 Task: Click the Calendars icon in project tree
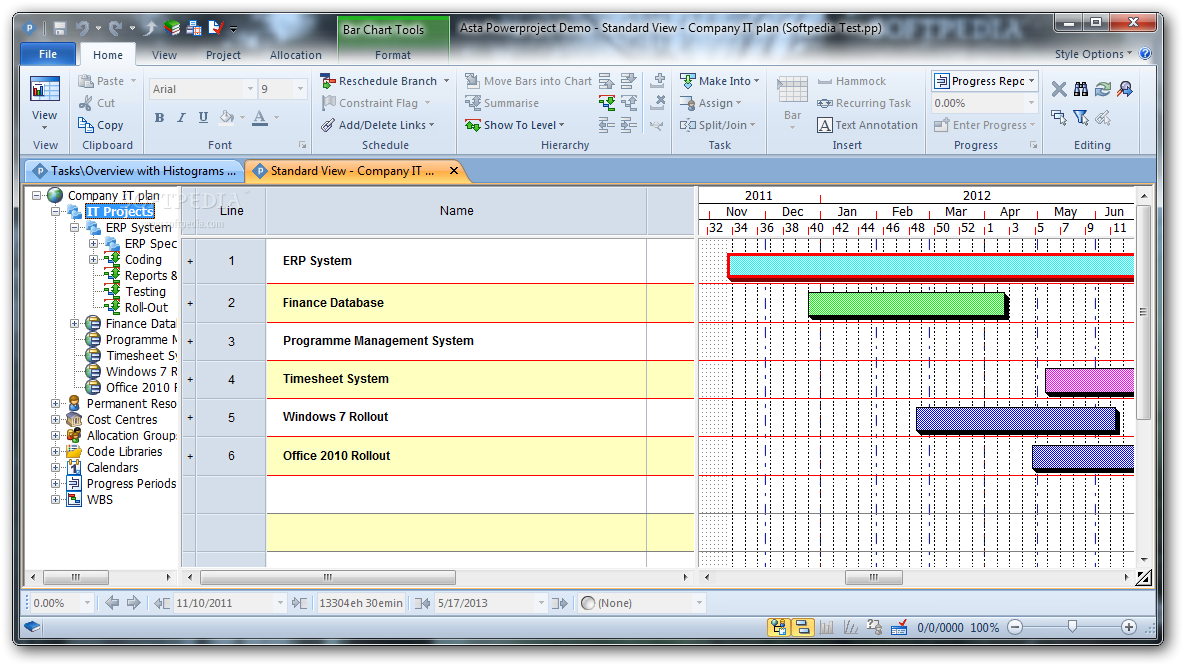(74, 467)
